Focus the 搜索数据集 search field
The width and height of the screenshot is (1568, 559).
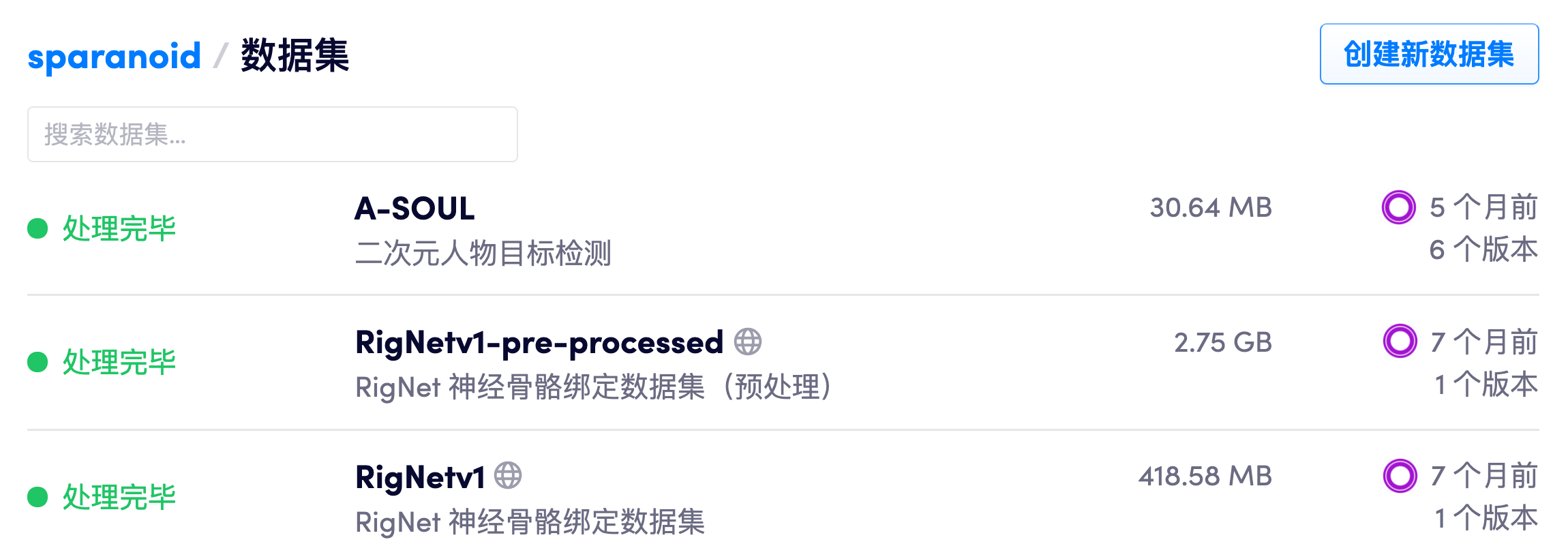[x=272, y=134]
